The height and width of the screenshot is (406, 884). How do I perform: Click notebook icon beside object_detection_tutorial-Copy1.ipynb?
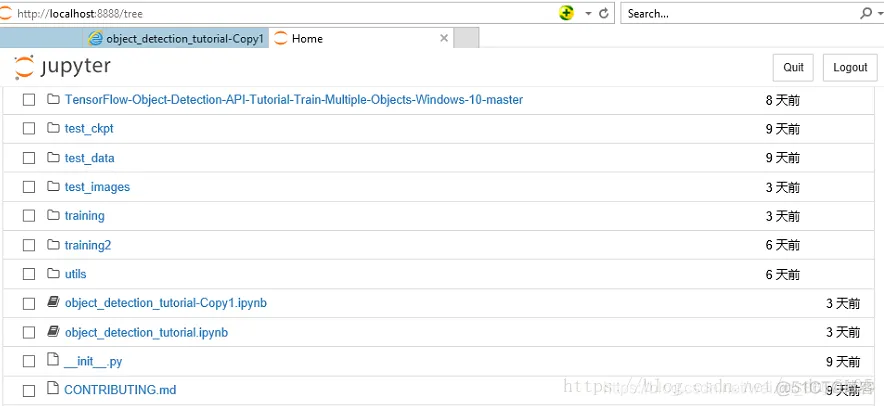point(53,303)
